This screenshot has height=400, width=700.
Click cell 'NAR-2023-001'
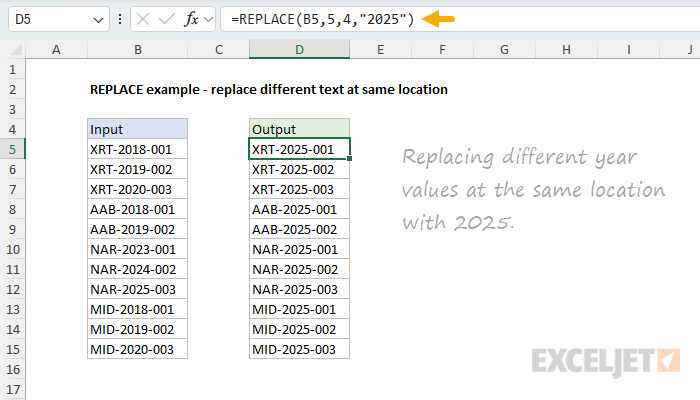coord(138,249)
